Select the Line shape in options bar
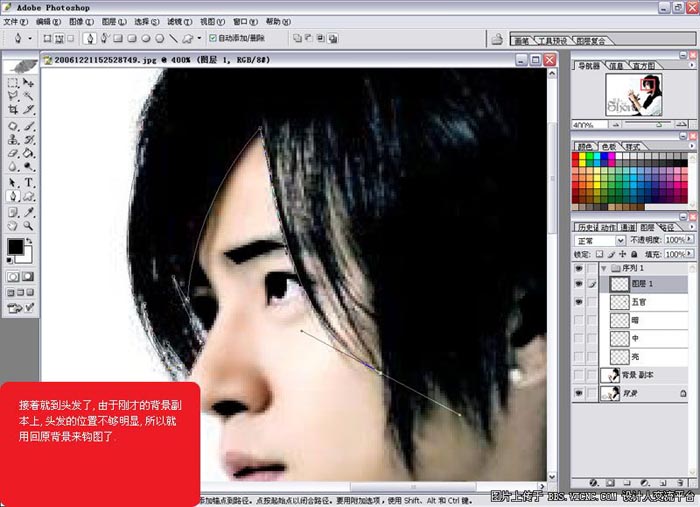 pos(174,39)
